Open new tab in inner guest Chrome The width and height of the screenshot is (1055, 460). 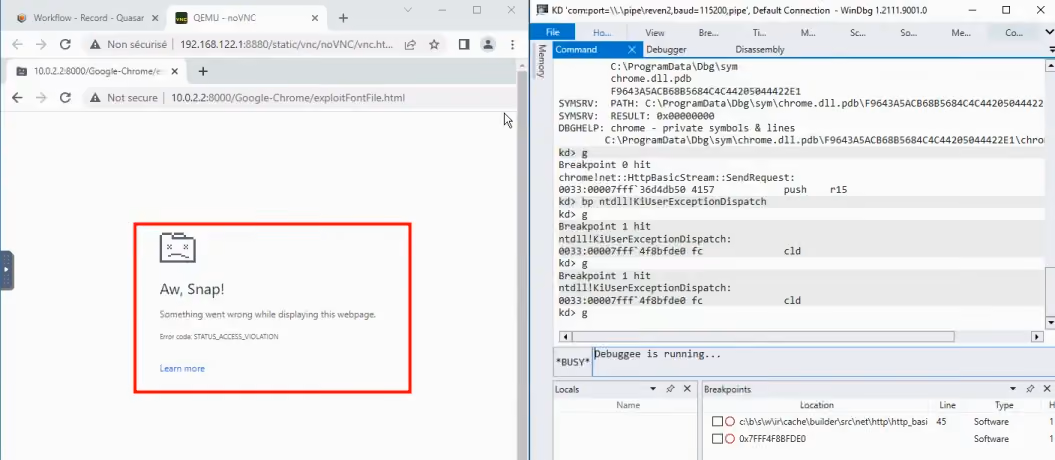coord(203,71)
